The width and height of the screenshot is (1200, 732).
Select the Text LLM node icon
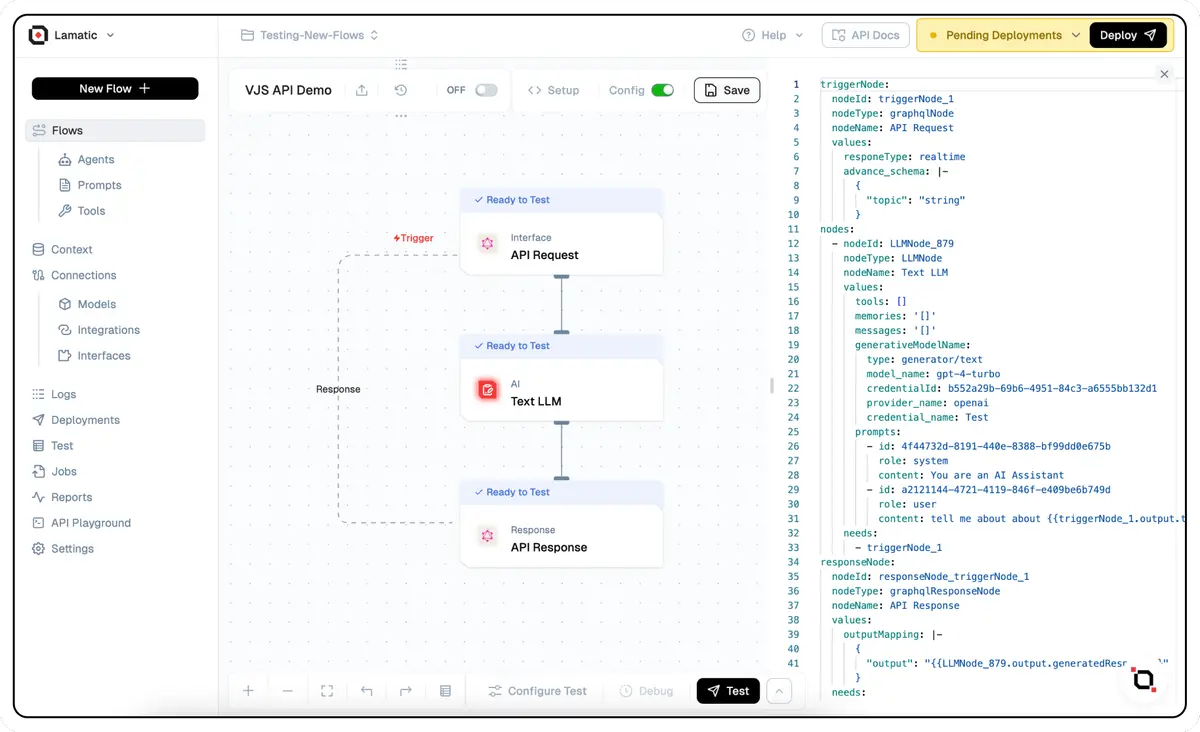[487, 390]
